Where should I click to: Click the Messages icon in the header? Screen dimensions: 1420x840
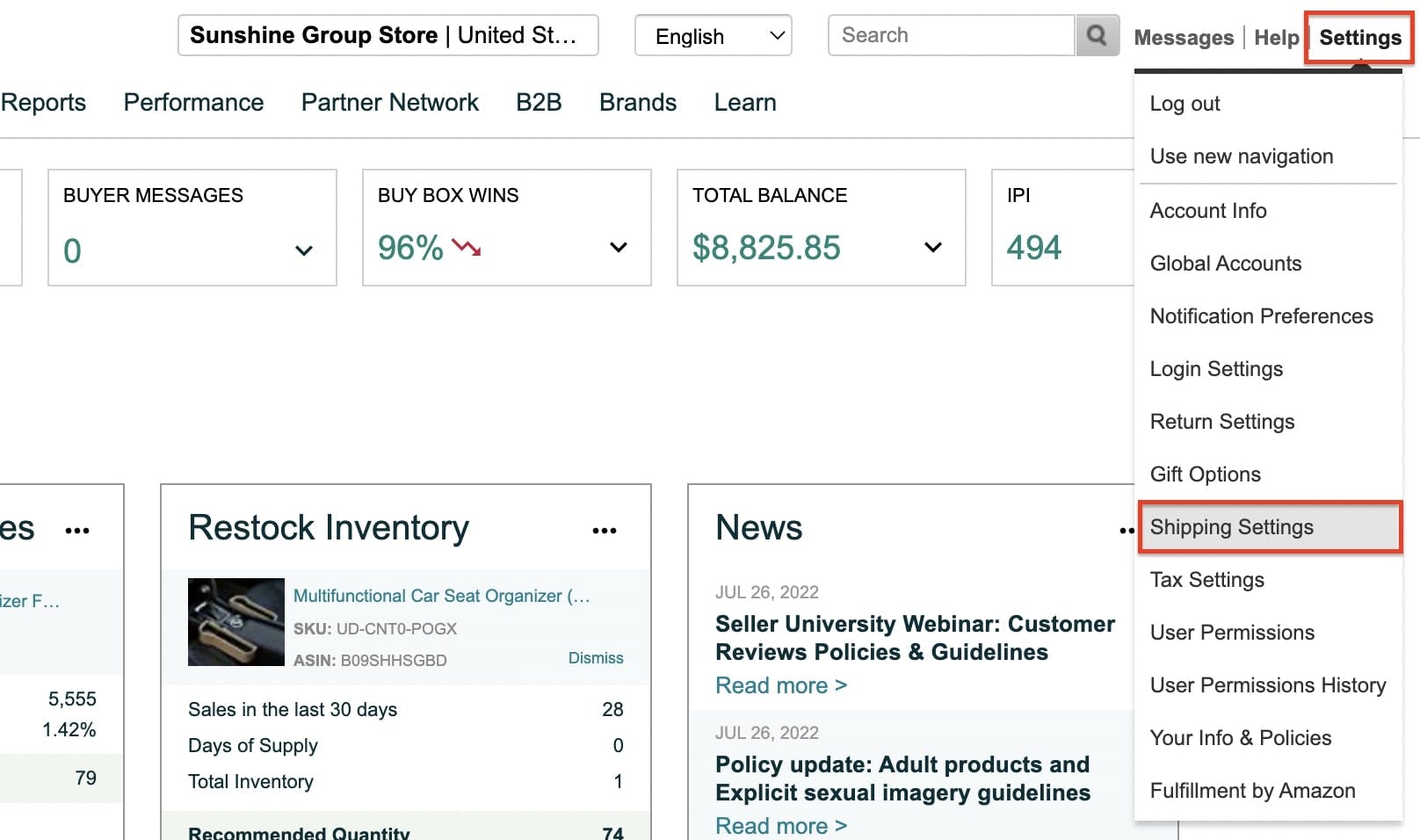coord(1184,37)
